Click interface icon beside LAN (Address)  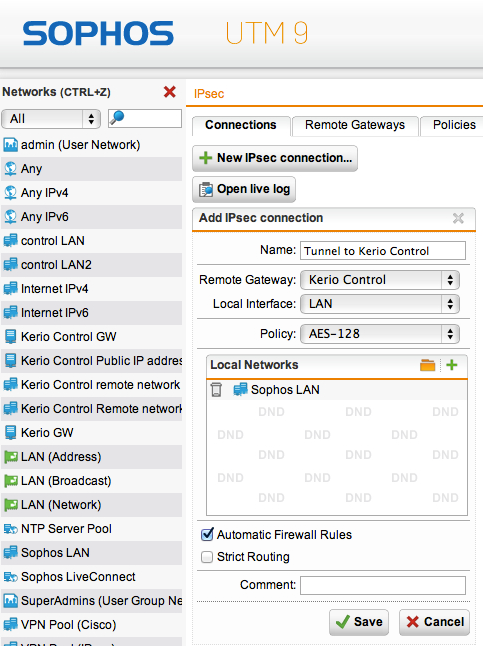[x=10, y=456]
